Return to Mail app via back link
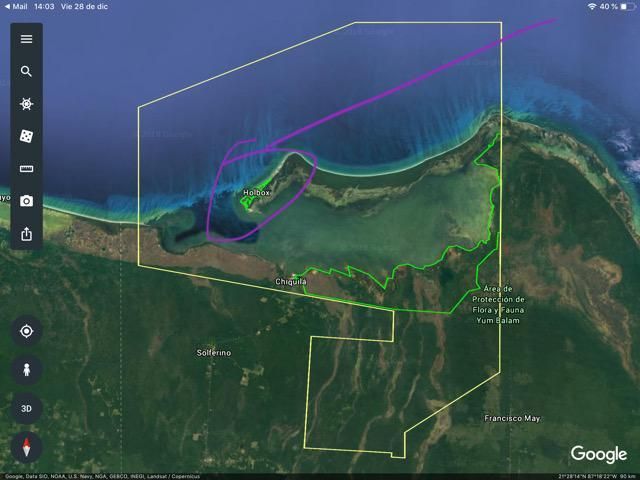This screenshot has height=480, width=640. (15, 6)
